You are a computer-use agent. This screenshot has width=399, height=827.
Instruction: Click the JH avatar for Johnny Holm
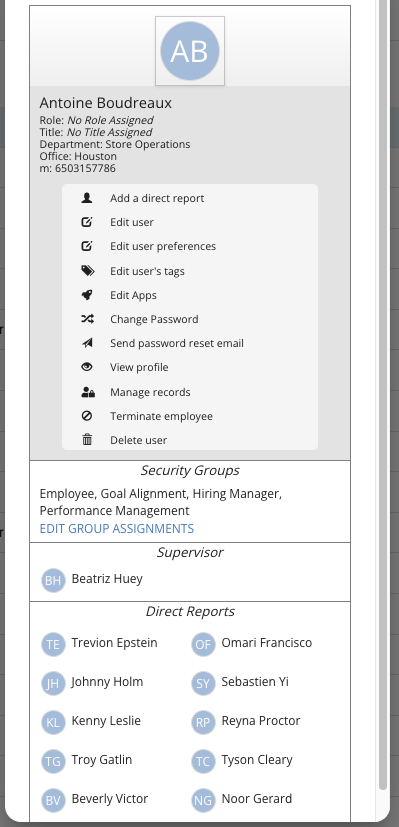(53, 683)
